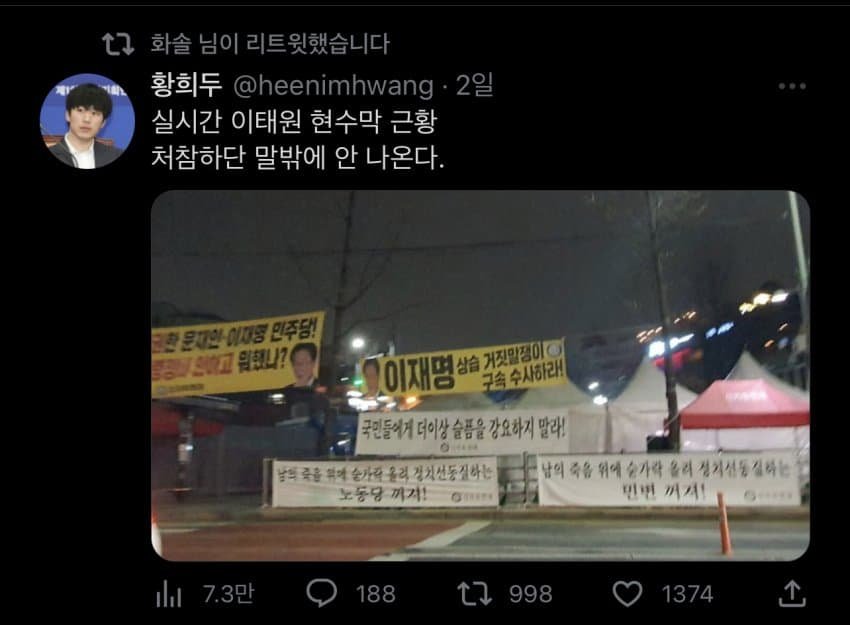This screenshot has height=625, width=850.
Task: Open the attached banner photo
Action: (x=480, y=375)
